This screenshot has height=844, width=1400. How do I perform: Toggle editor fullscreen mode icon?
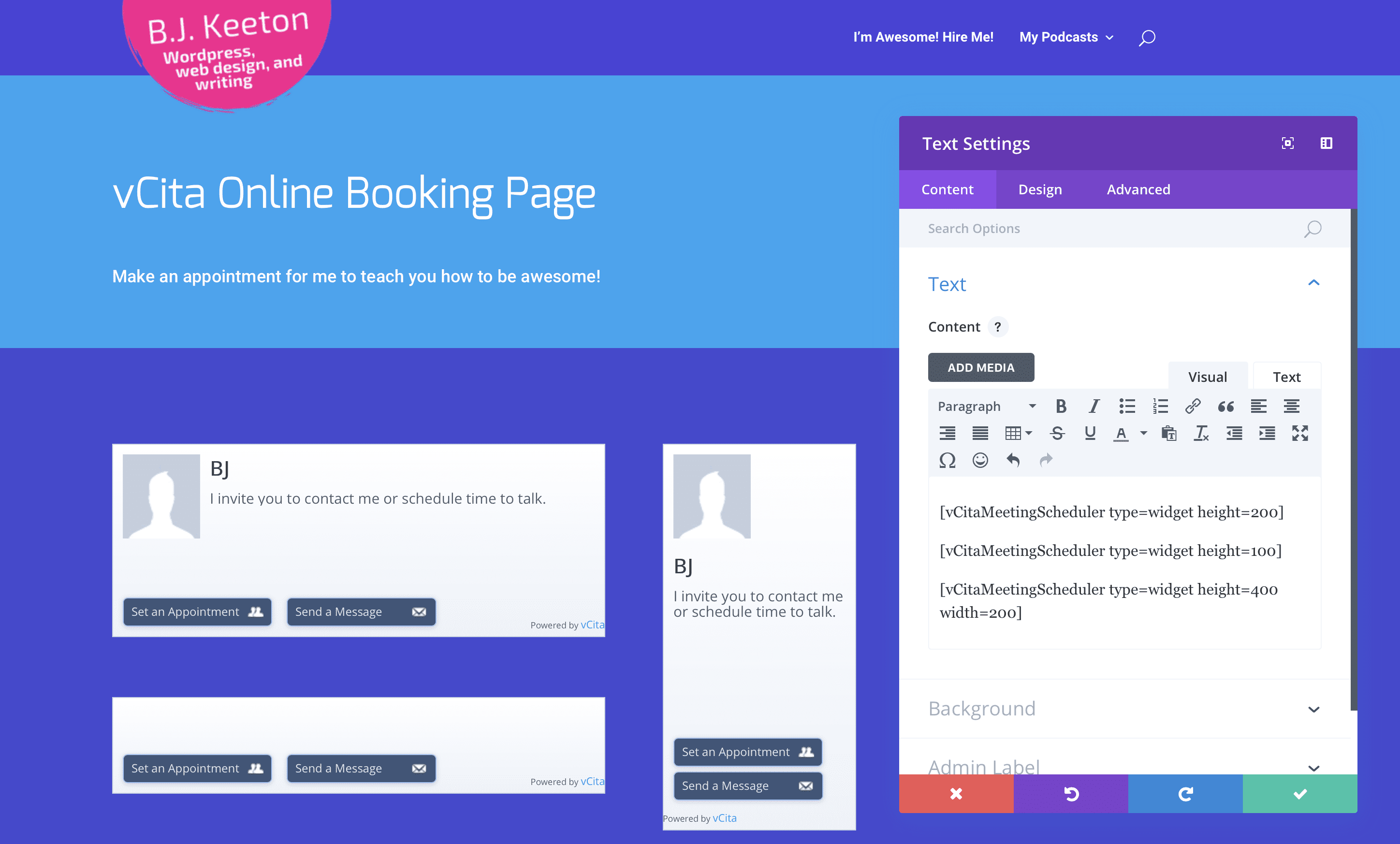[x=1300, y=433]
